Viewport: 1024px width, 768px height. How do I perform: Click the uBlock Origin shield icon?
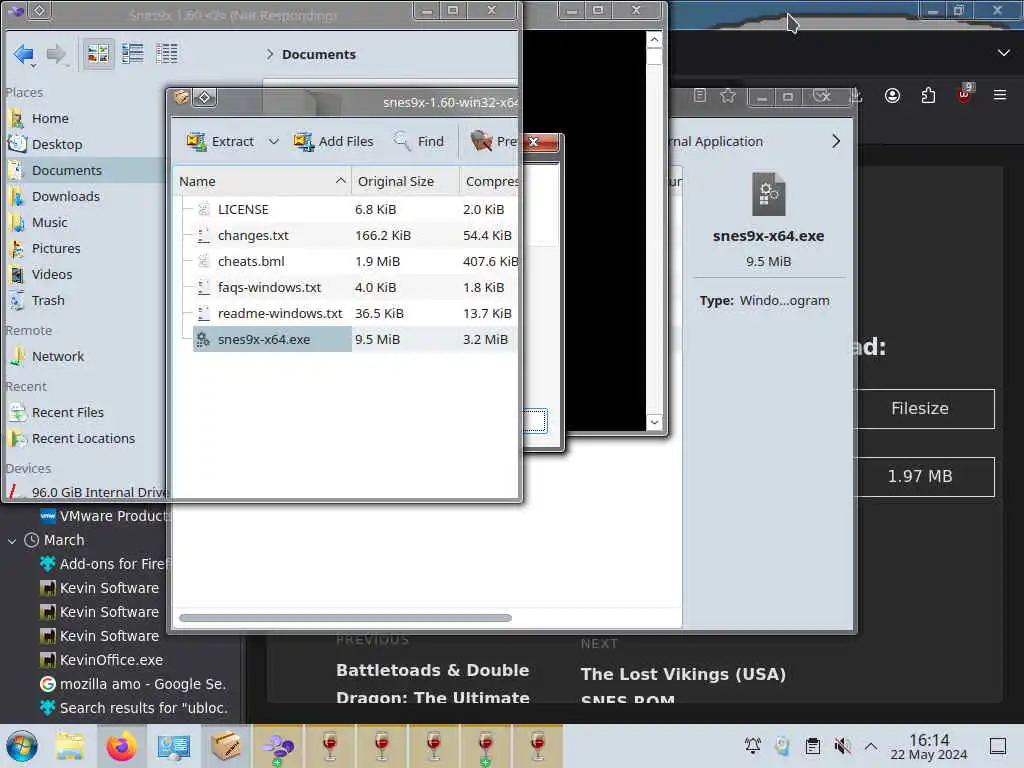[x=964, y=95]
